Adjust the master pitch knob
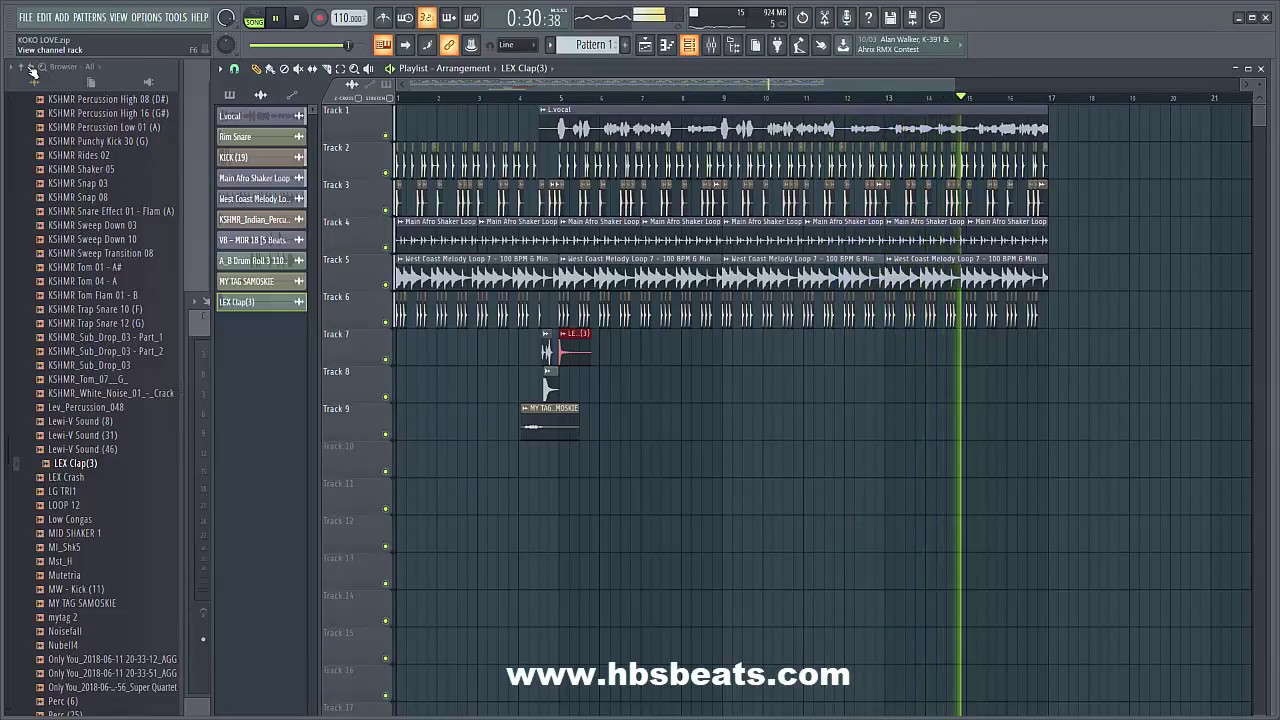 226,45
